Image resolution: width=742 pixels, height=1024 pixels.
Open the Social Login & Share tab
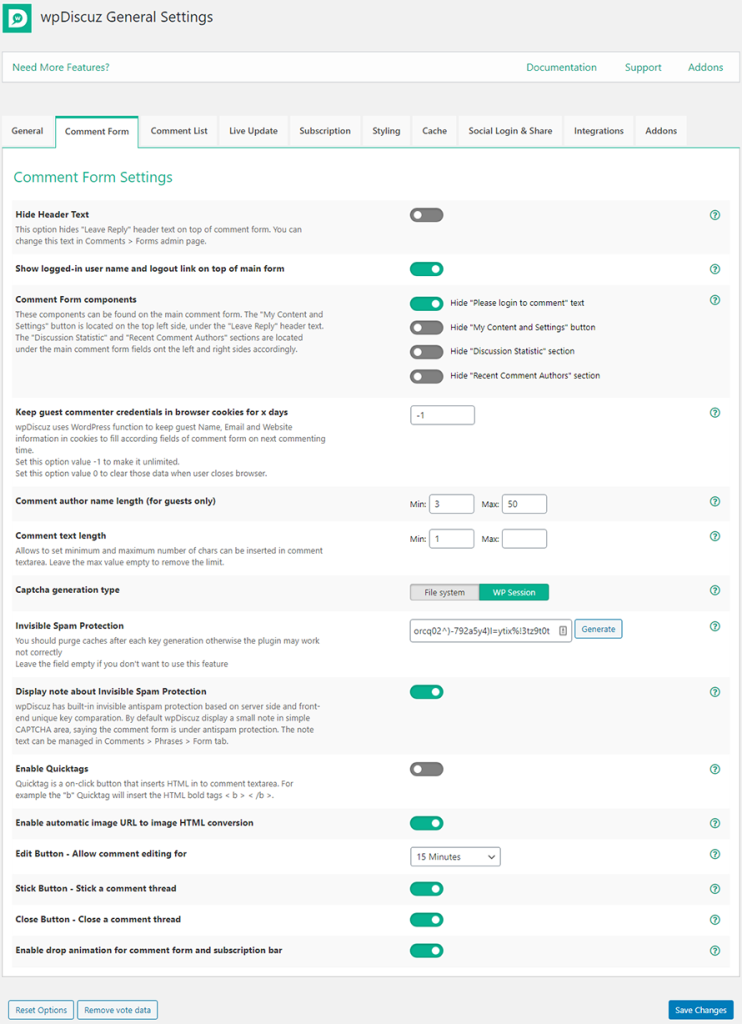tap(510, 131)
